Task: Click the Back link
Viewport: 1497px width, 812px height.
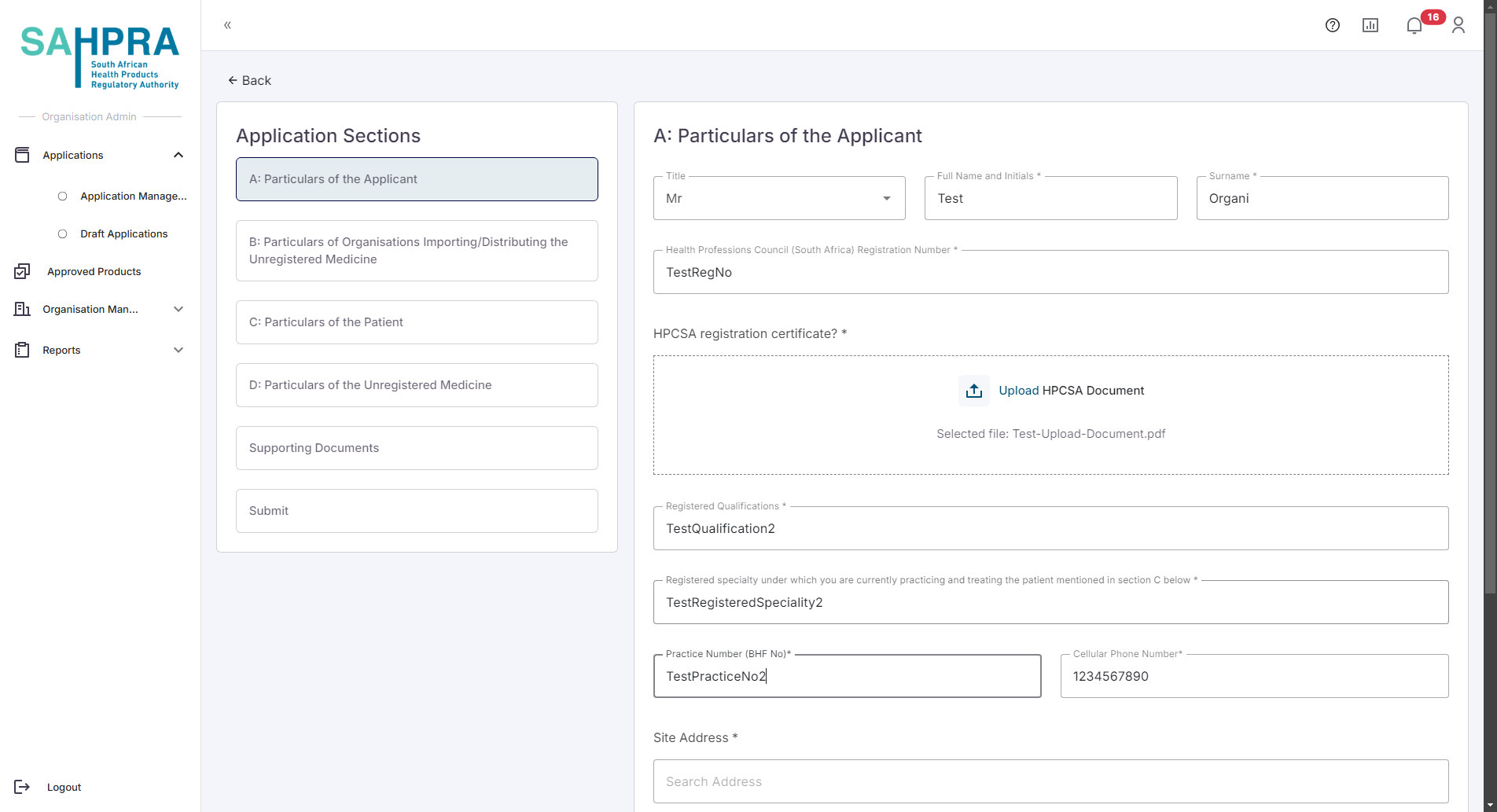Action: pyautogui.click(x=249, y=80)
